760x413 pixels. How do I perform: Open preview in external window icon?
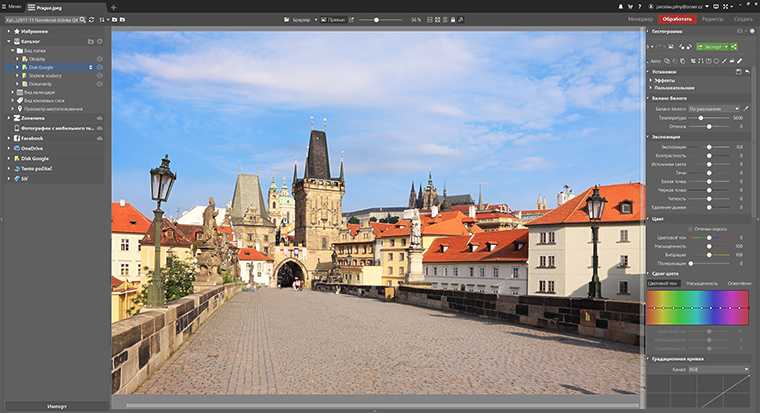tap(351, 19)
